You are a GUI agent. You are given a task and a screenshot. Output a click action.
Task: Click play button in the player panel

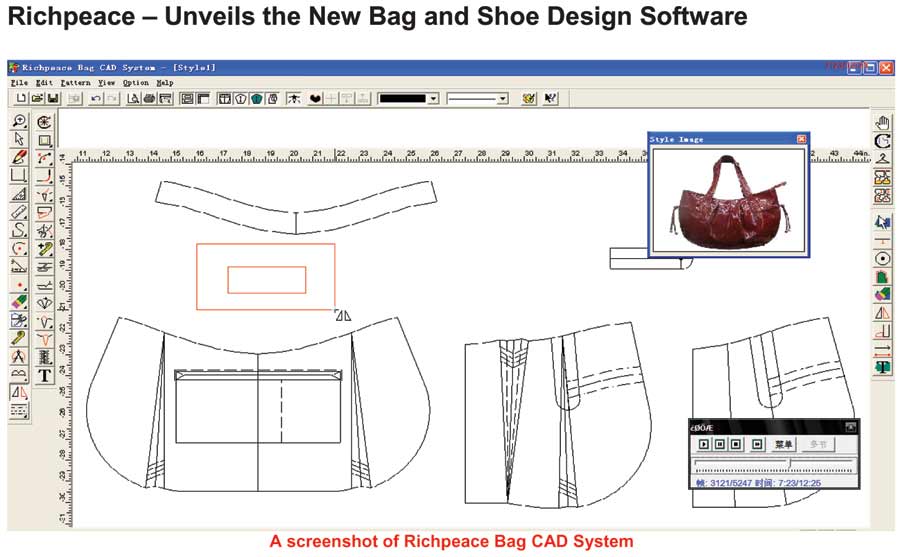[703, 444]
